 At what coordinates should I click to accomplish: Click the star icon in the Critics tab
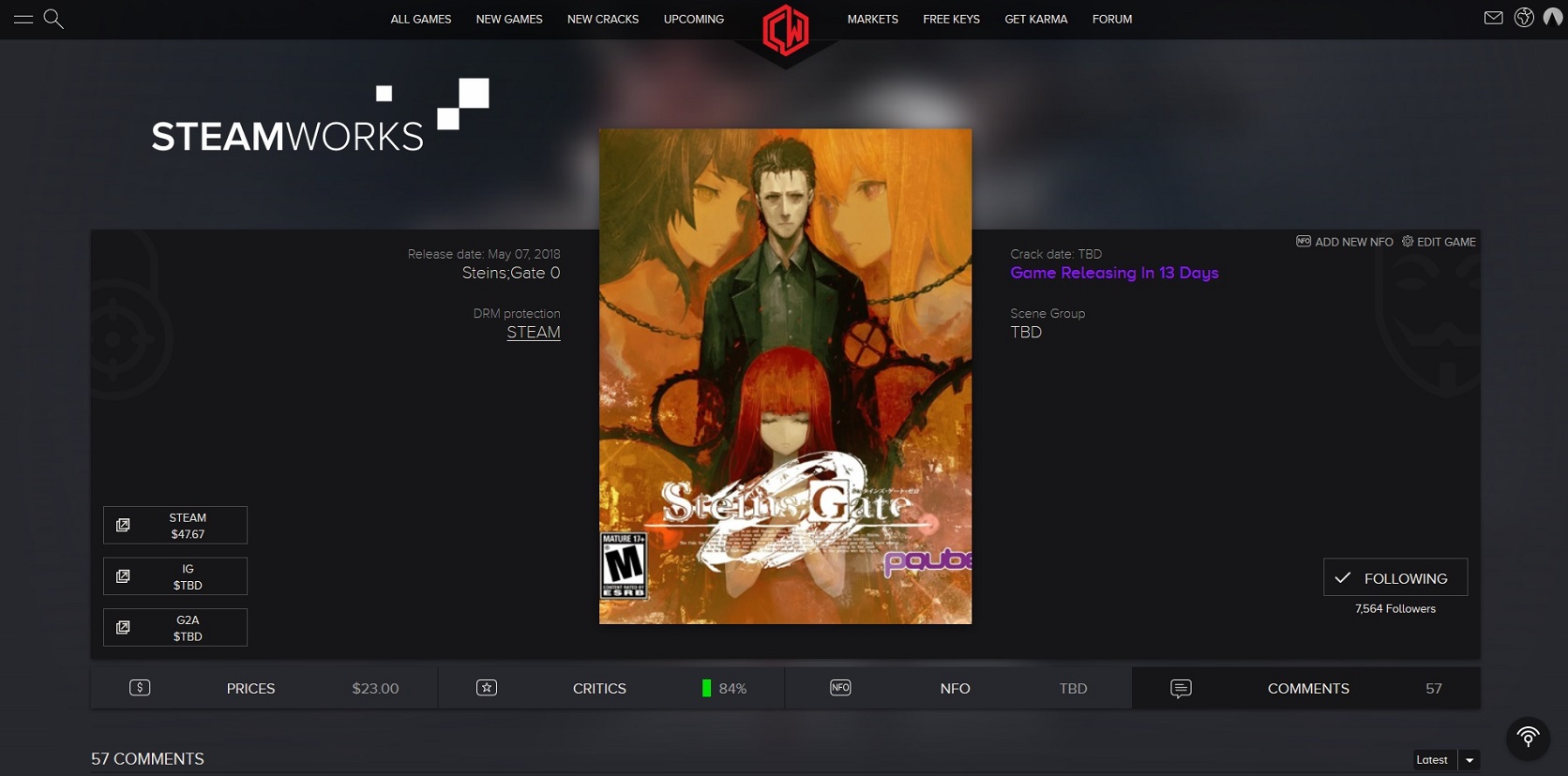487,688
